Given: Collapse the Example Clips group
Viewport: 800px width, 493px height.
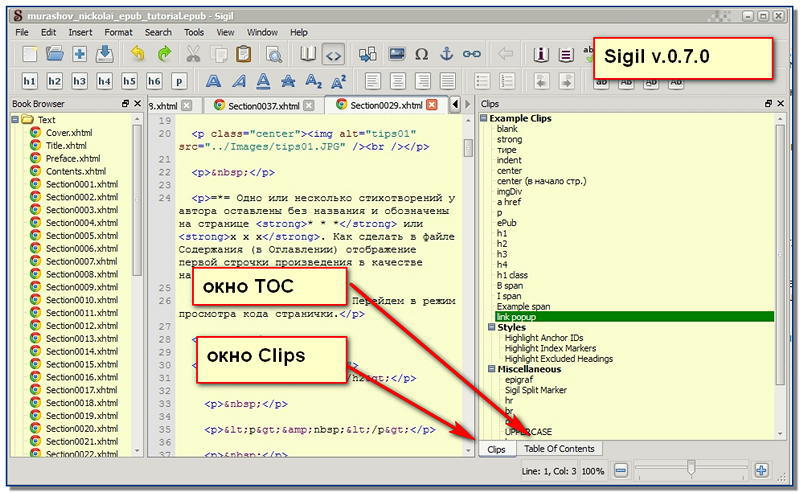Looking at the screenshot, I should pyautogui.click(x=483, y=118).
